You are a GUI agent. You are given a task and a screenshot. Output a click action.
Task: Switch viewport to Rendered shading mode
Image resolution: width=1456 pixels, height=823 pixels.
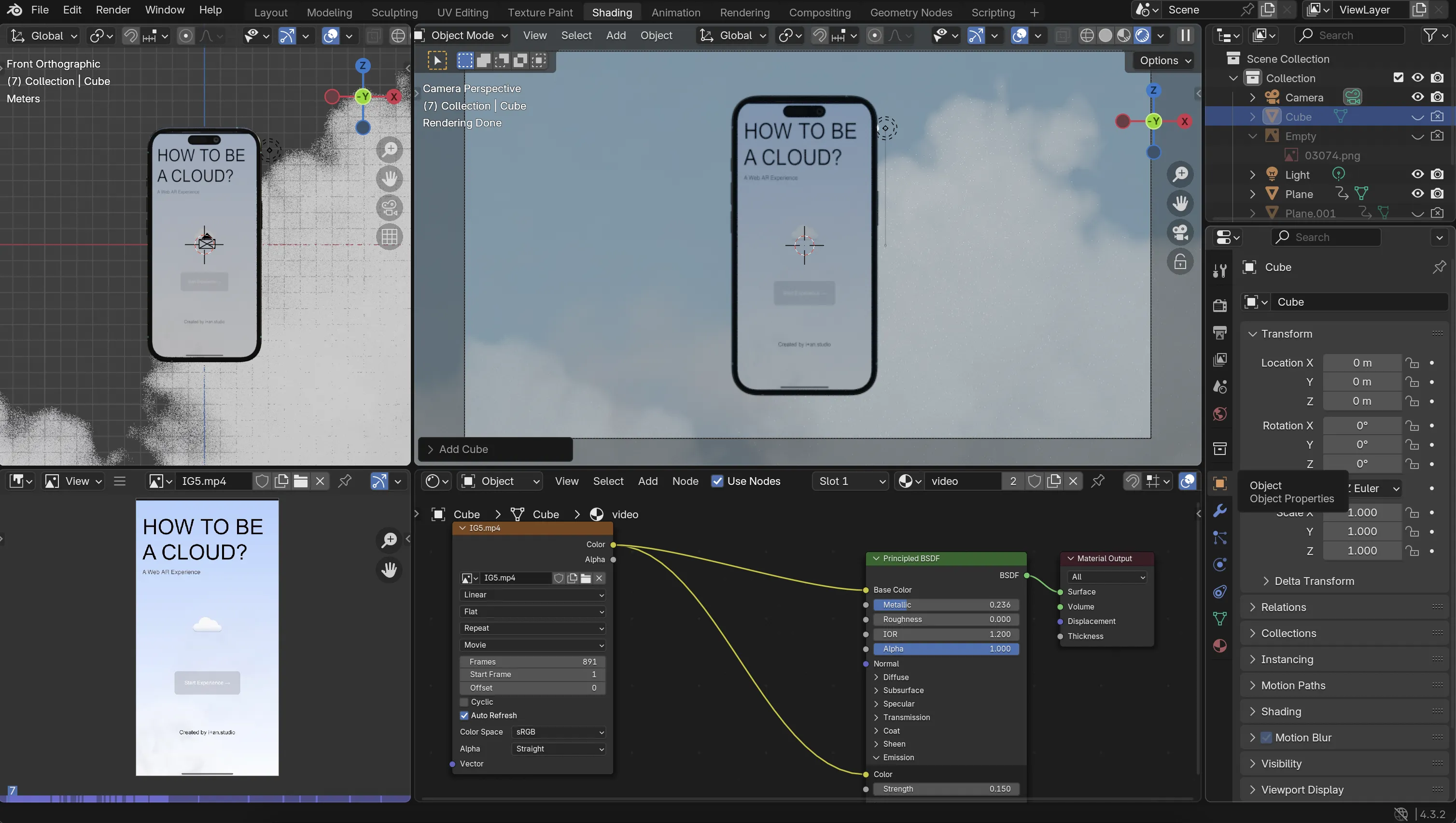coord(1143,35)
